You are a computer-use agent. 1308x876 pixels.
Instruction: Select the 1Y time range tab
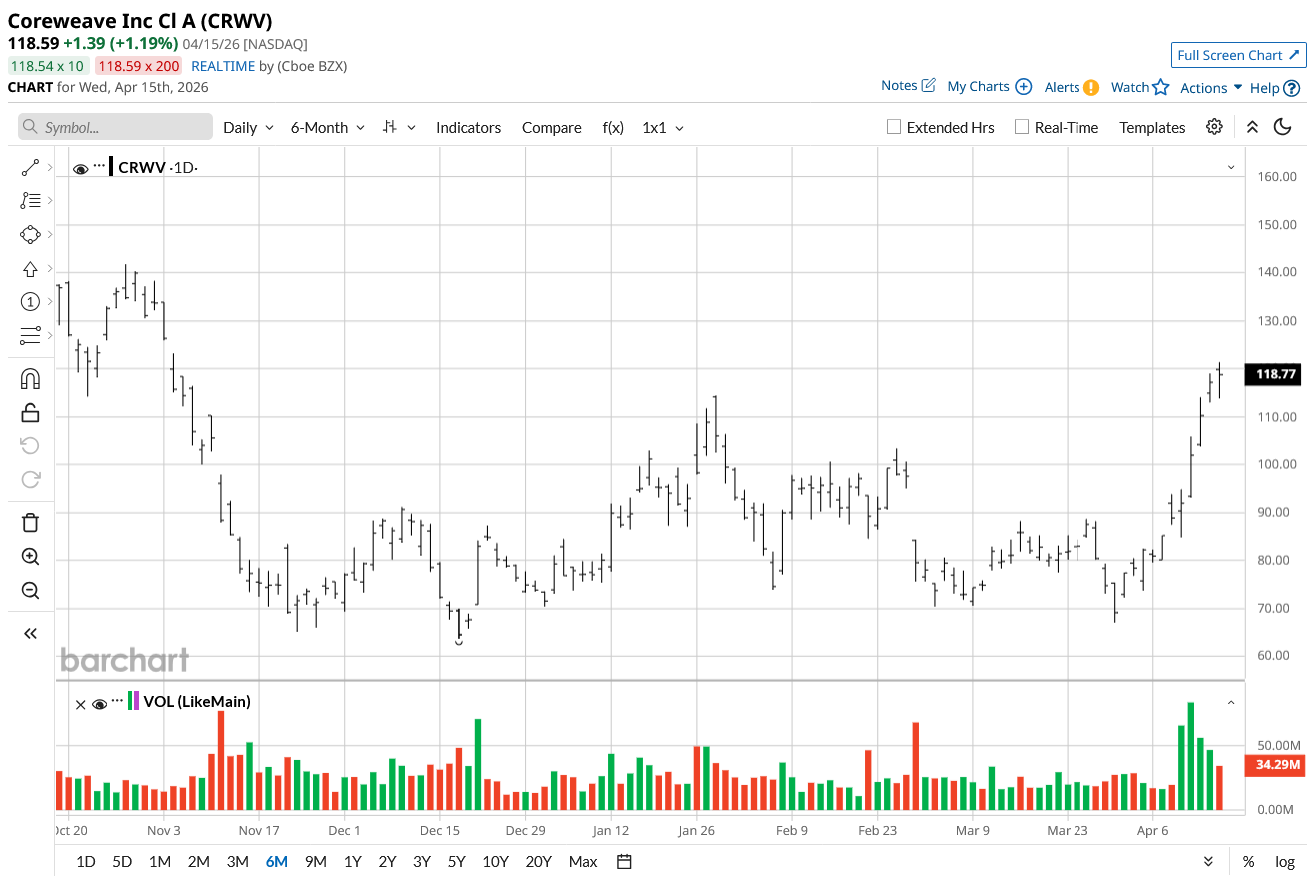point(352,861)
